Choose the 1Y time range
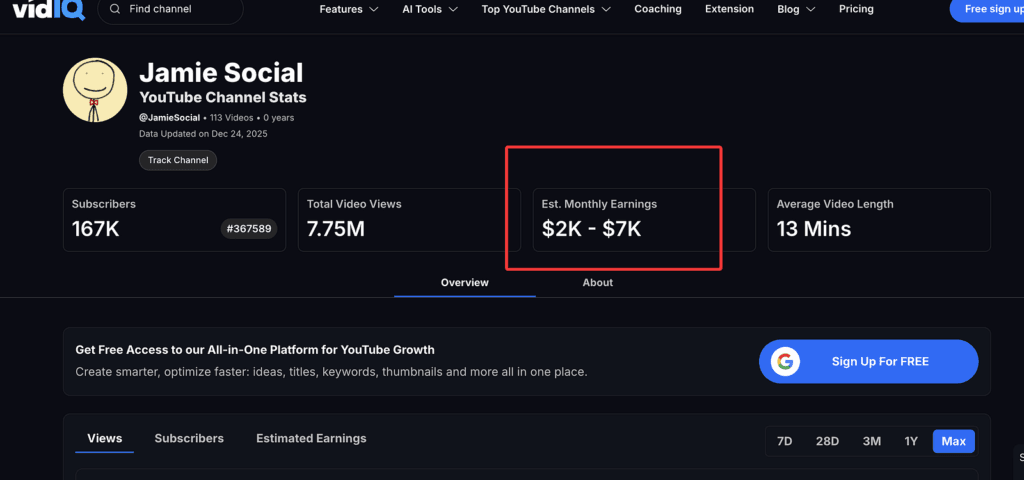This screenshot has width=1024, height=480. [x=911, y=441]
